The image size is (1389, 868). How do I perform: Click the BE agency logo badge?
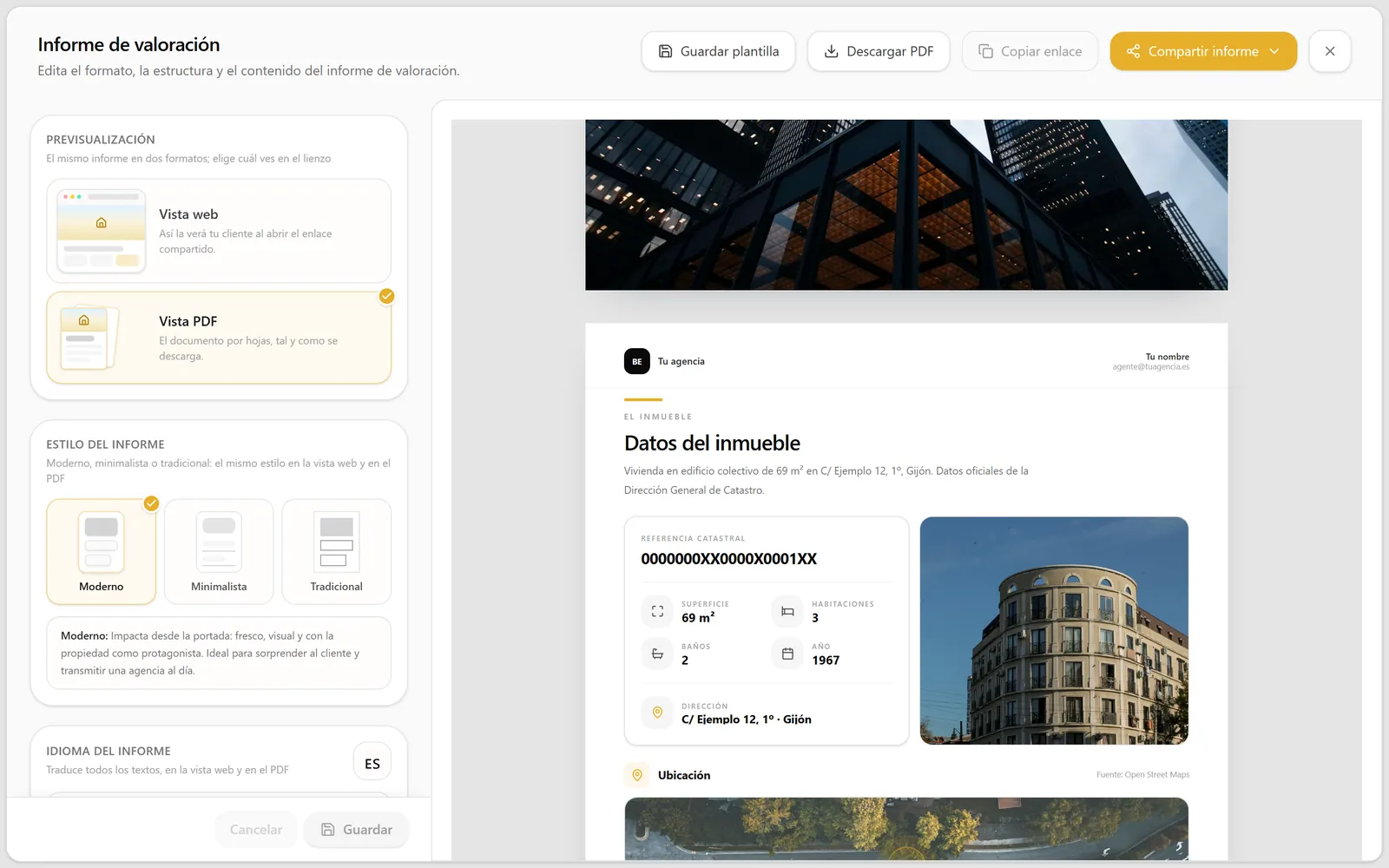637,361
